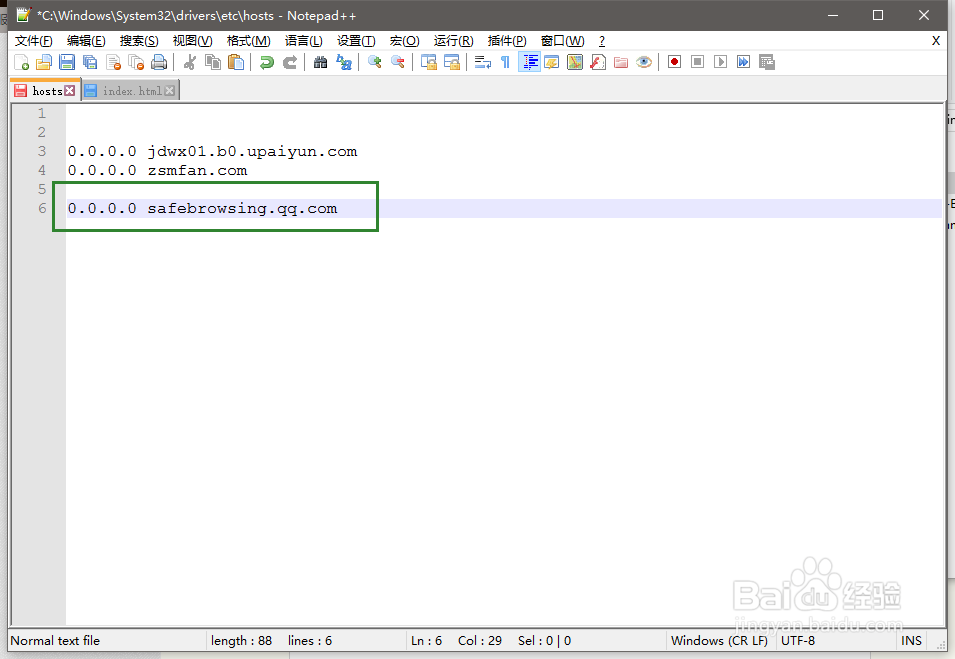Undo the last edit with the green arrow
Image resolution: width=955 pixels, height=659 pixels.
266,62
